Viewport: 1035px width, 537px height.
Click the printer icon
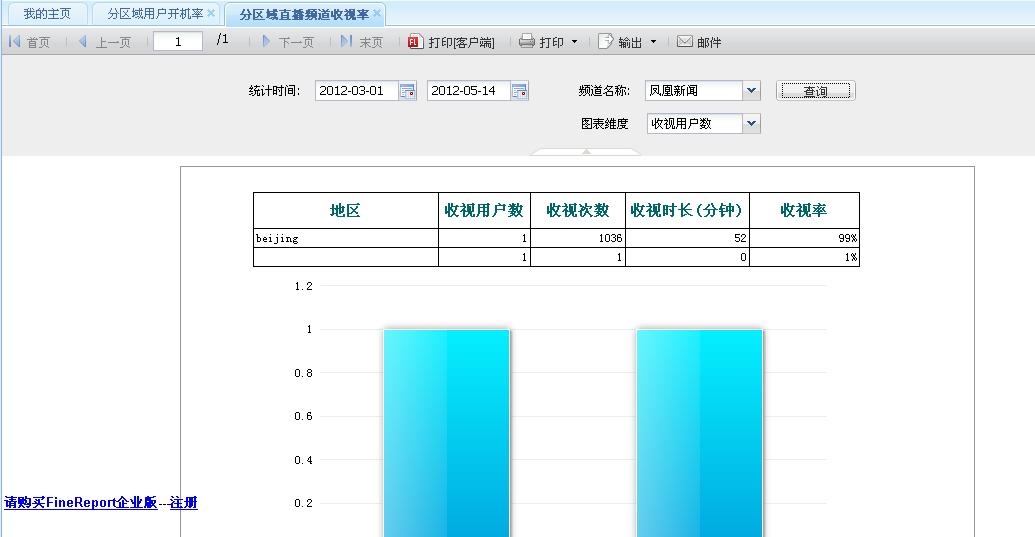pos(527,42)
